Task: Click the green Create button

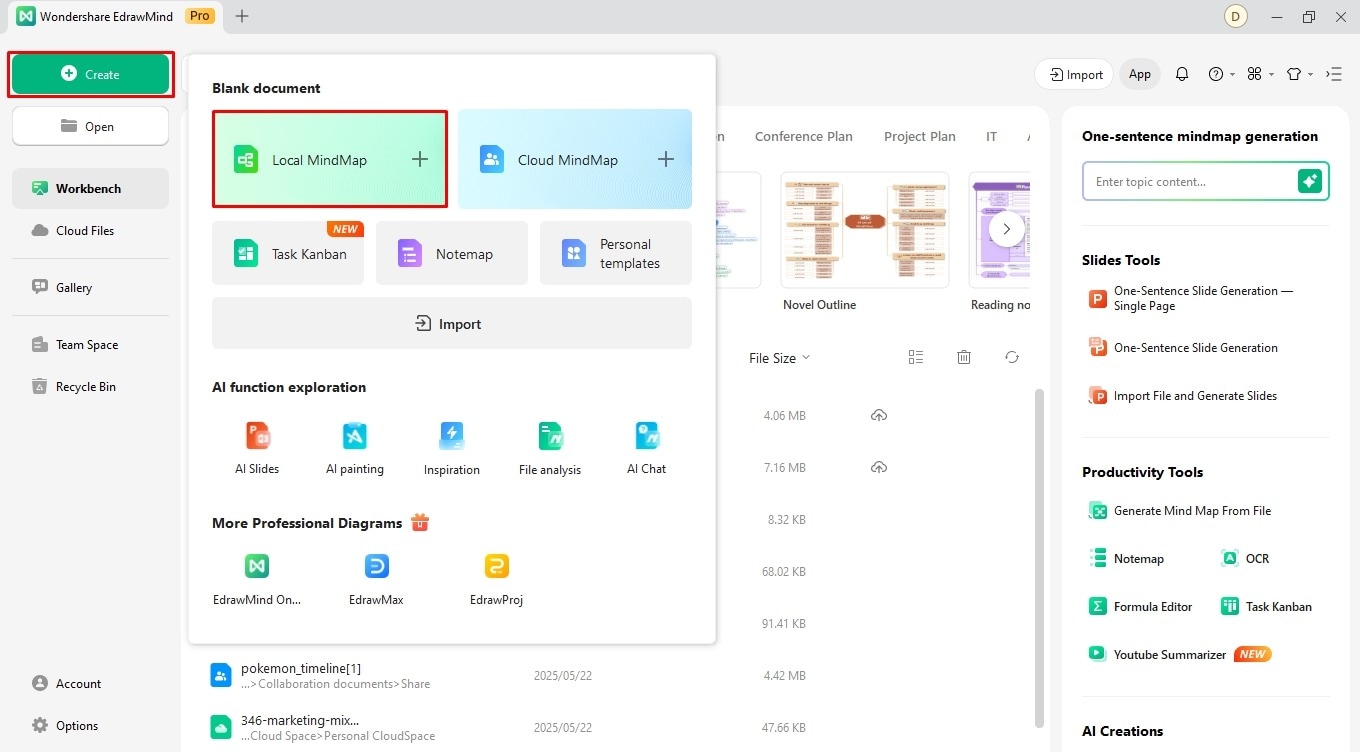Action: click(x=90, y=74)
